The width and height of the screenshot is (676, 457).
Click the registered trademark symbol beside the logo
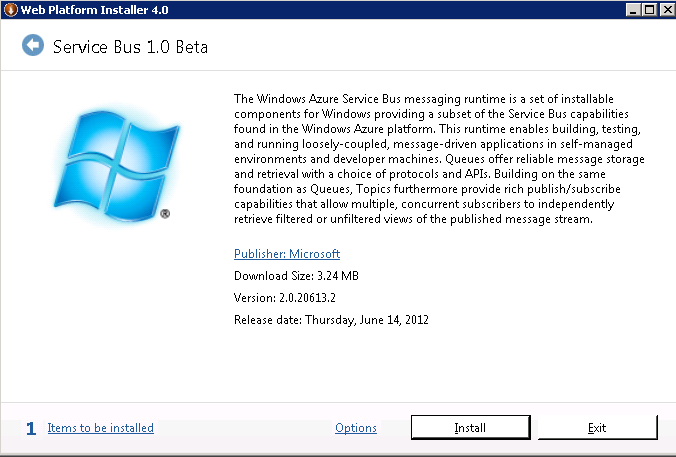click(x=165, y=213)
